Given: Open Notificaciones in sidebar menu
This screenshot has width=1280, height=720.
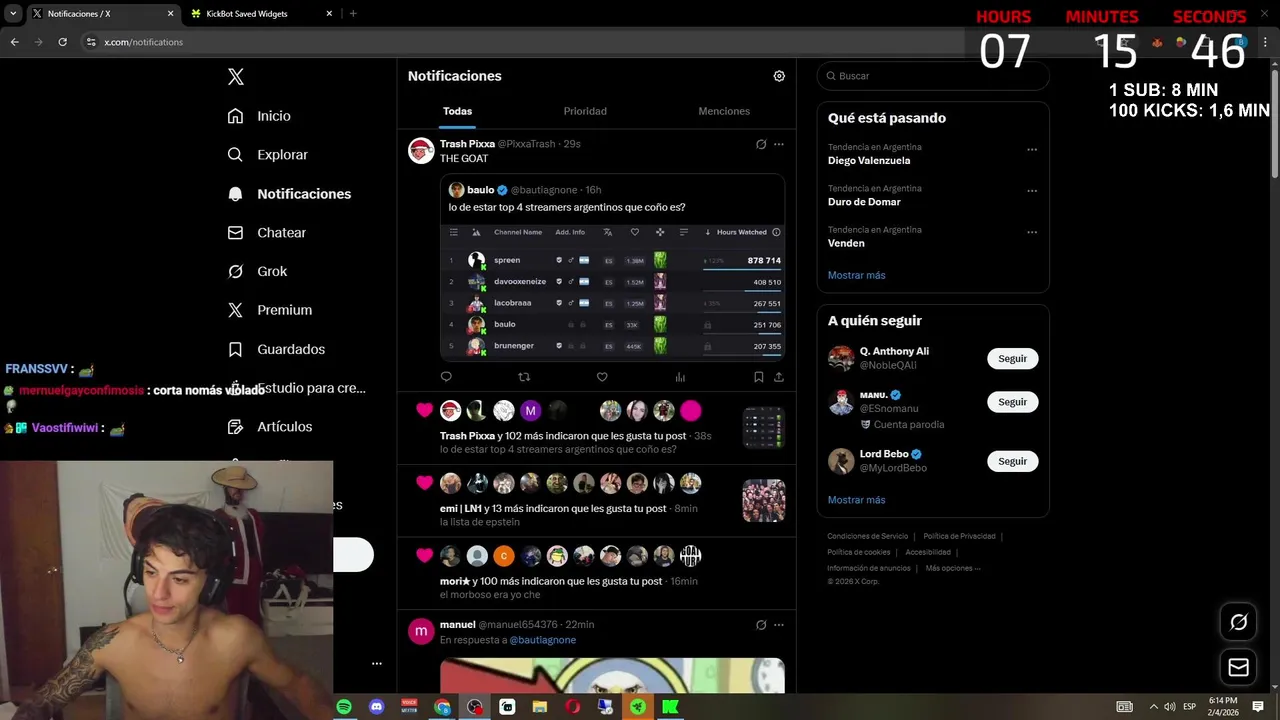Looking at the screenshot, I should [x=289, y=194].
